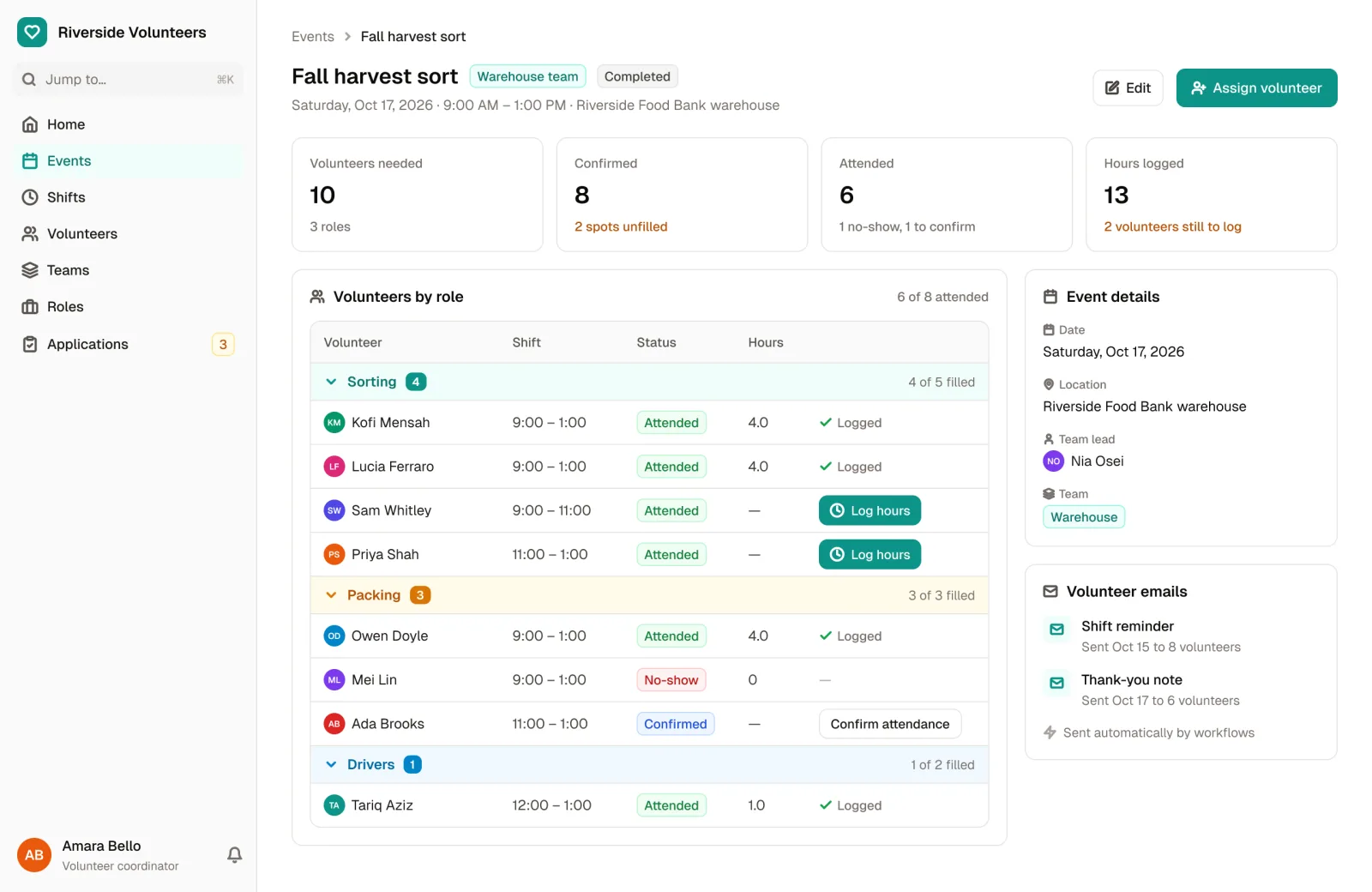Click Sam Whitley's SW avatar
Screen dimensions: 1372x892
[x=334, y=510]
